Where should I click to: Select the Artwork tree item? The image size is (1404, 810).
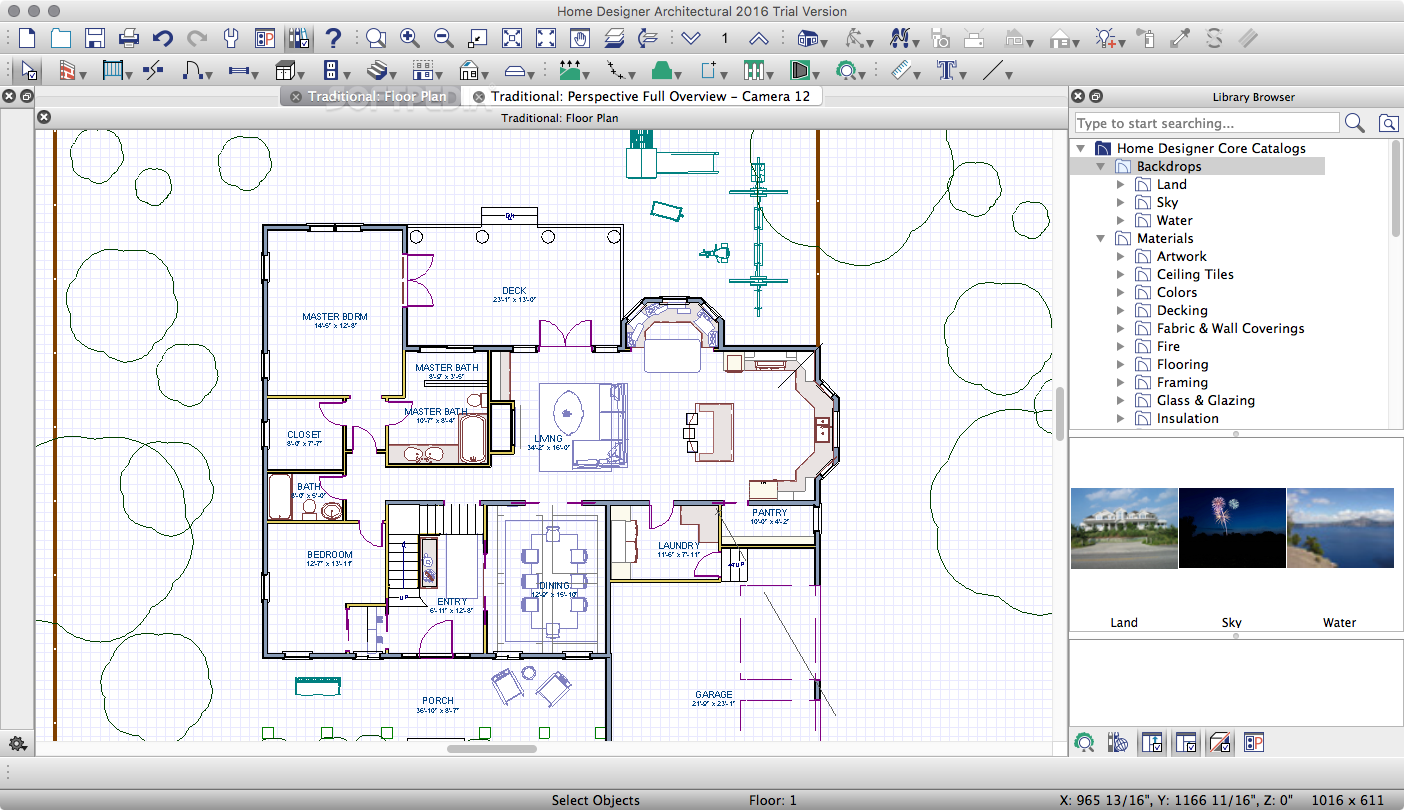coord(1182,256)
